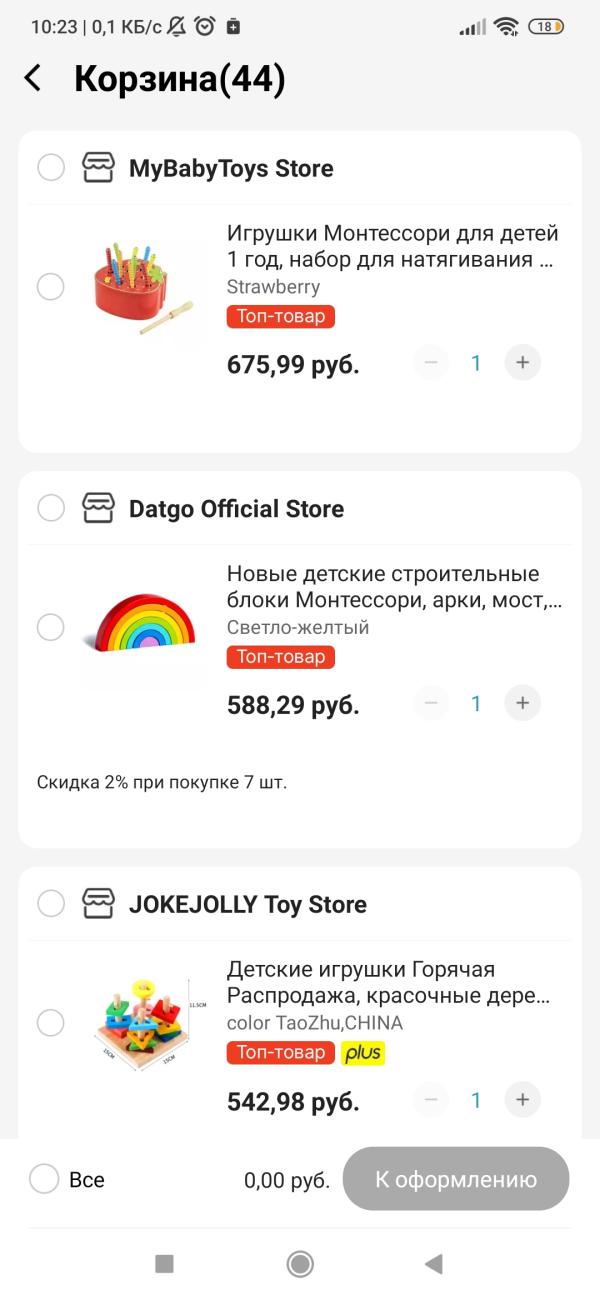Increase quantity of the Strawberry toy

522,362
